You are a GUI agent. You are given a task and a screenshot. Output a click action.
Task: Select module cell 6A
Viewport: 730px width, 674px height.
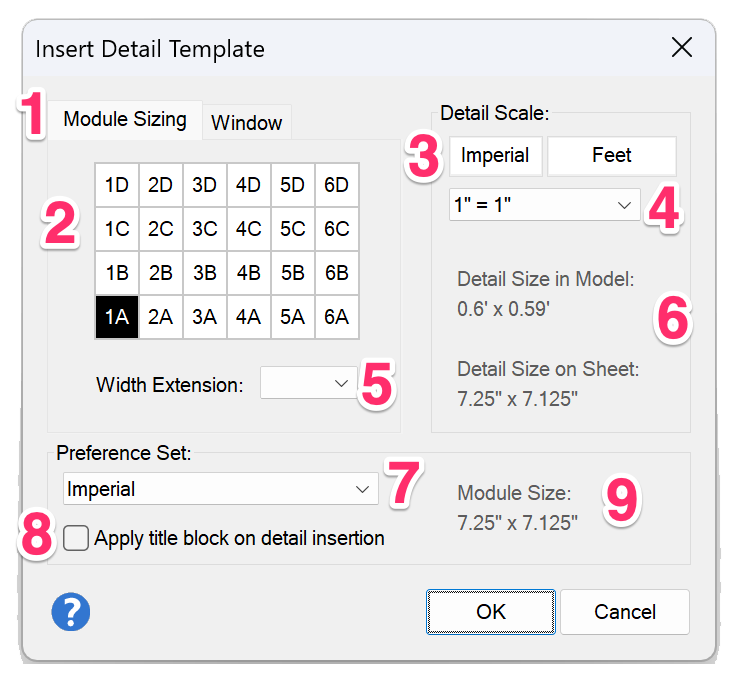tap(337, 317)
